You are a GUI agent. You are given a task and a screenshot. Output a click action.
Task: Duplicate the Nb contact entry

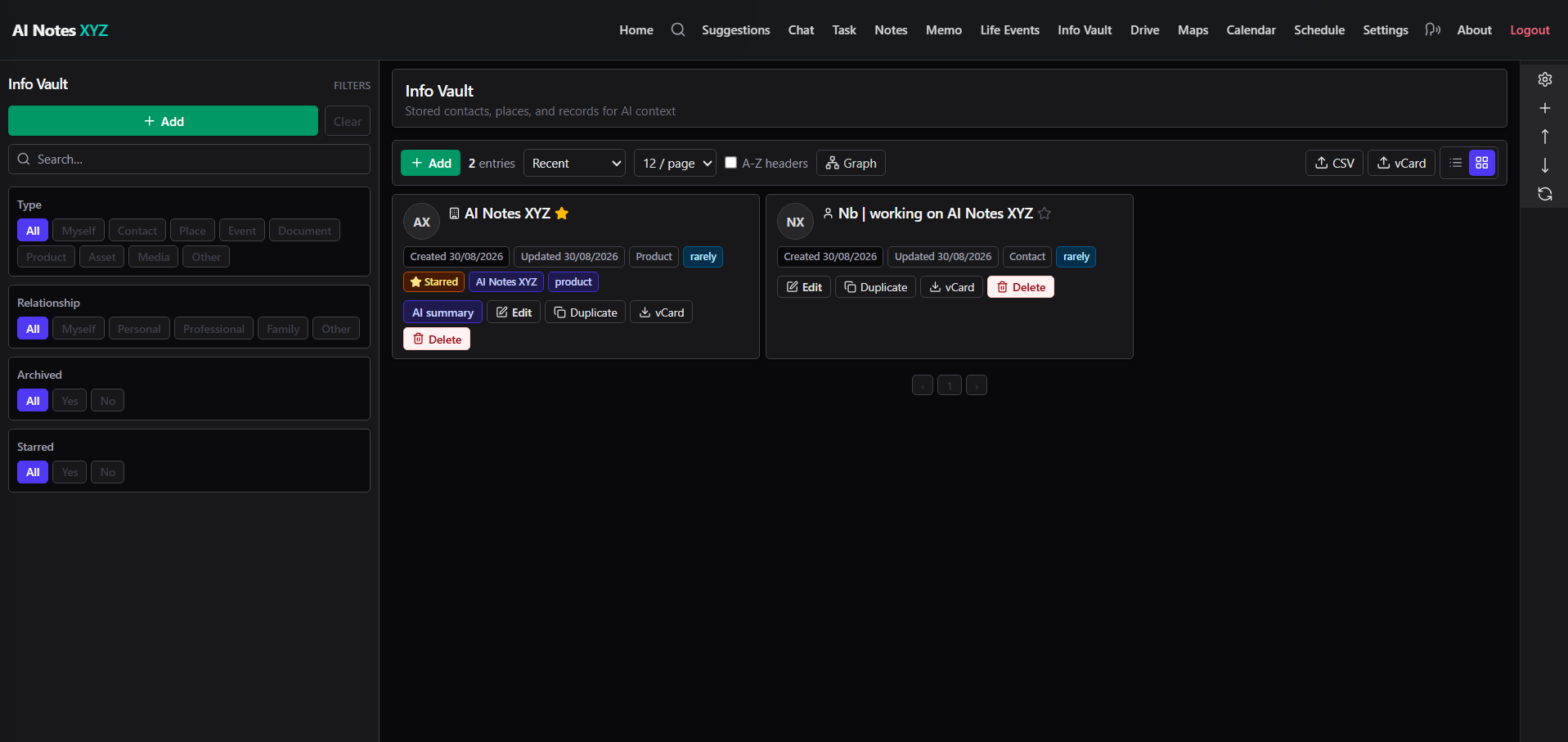pos(876,287)
